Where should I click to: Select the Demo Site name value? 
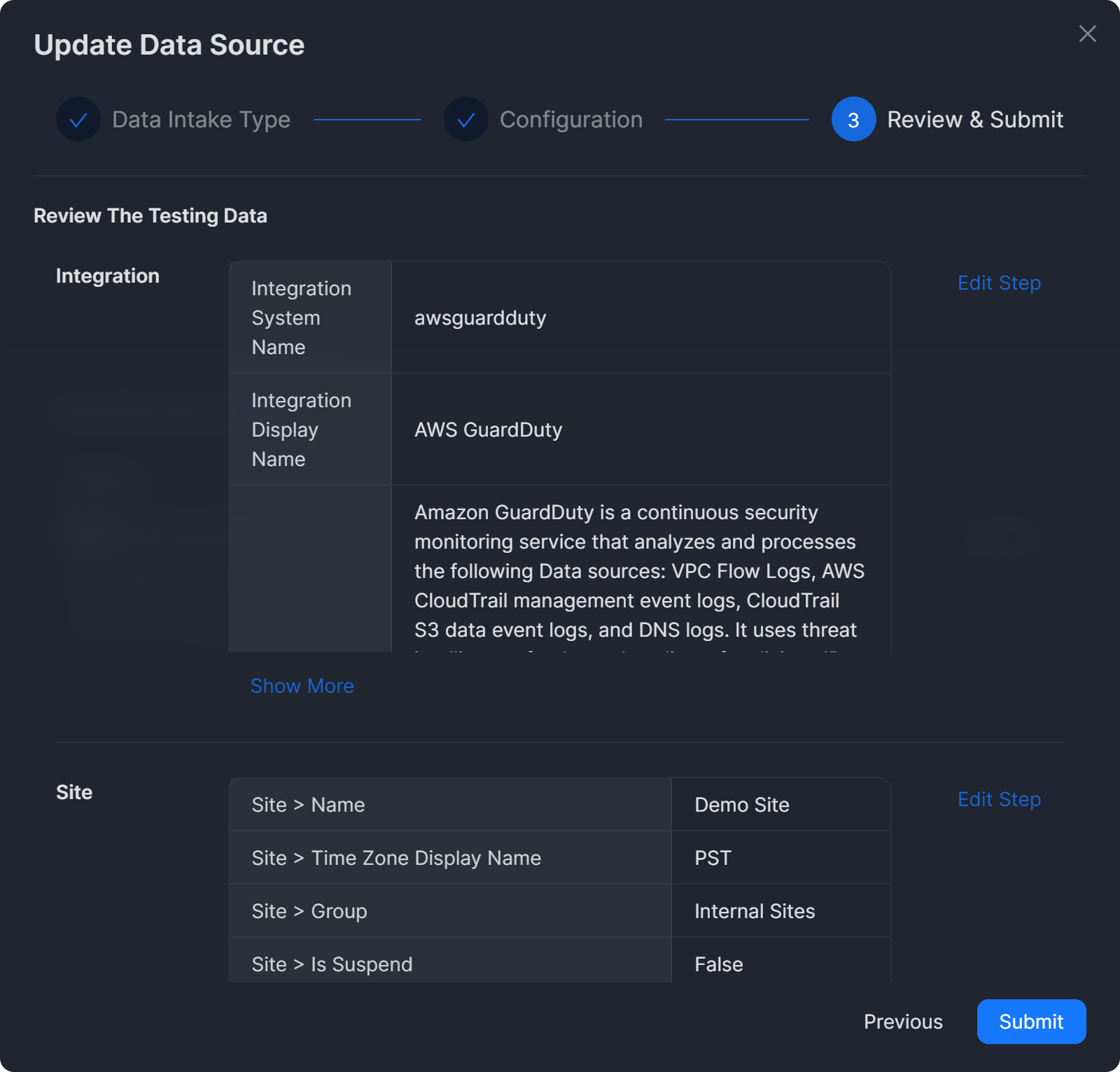point(741,805)
